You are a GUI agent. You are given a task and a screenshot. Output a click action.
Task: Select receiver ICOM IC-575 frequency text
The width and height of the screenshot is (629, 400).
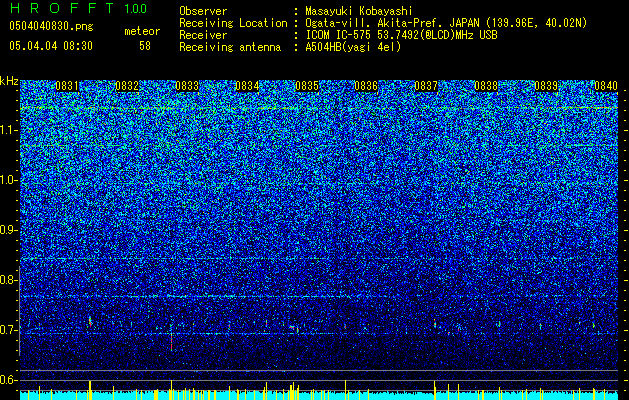click(x=401, y=35)
